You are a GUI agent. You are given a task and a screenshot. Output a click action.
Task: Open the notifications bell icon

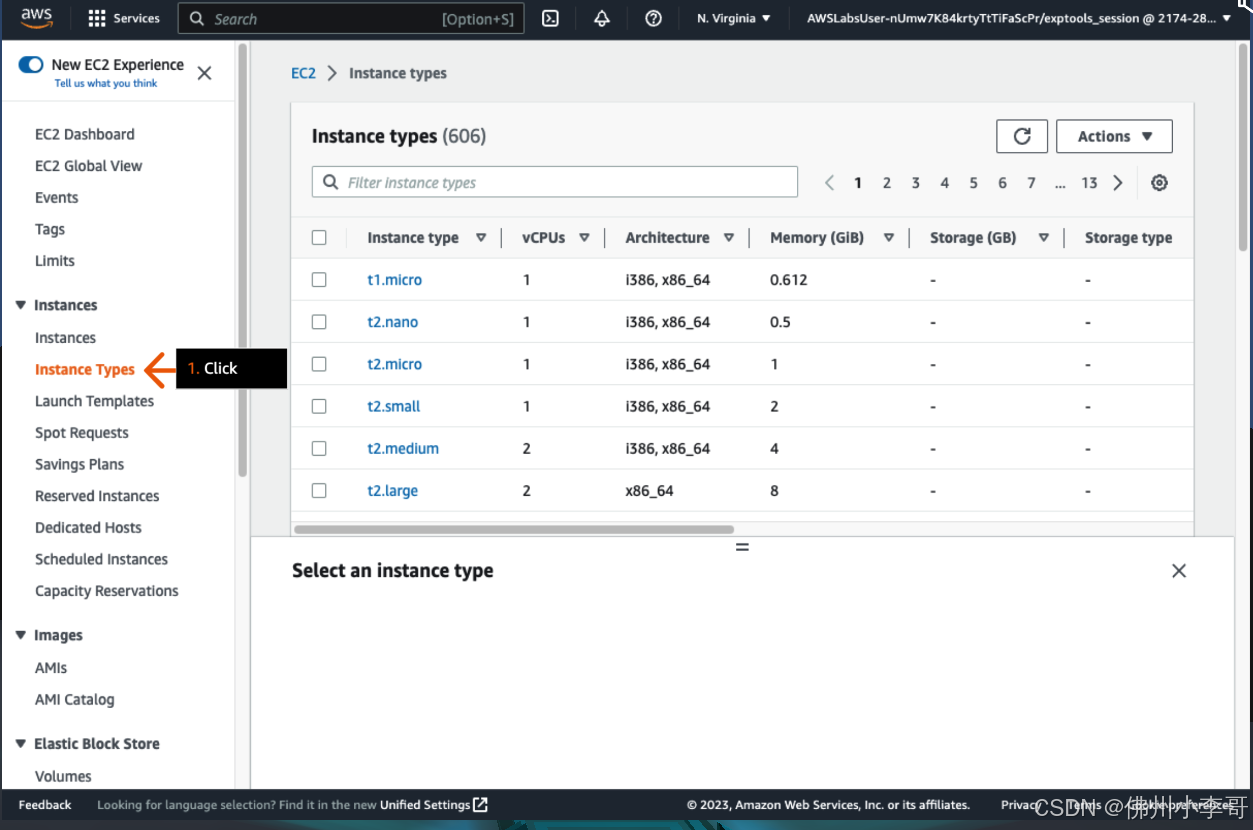pyautogui.click(x=602, y=19)
